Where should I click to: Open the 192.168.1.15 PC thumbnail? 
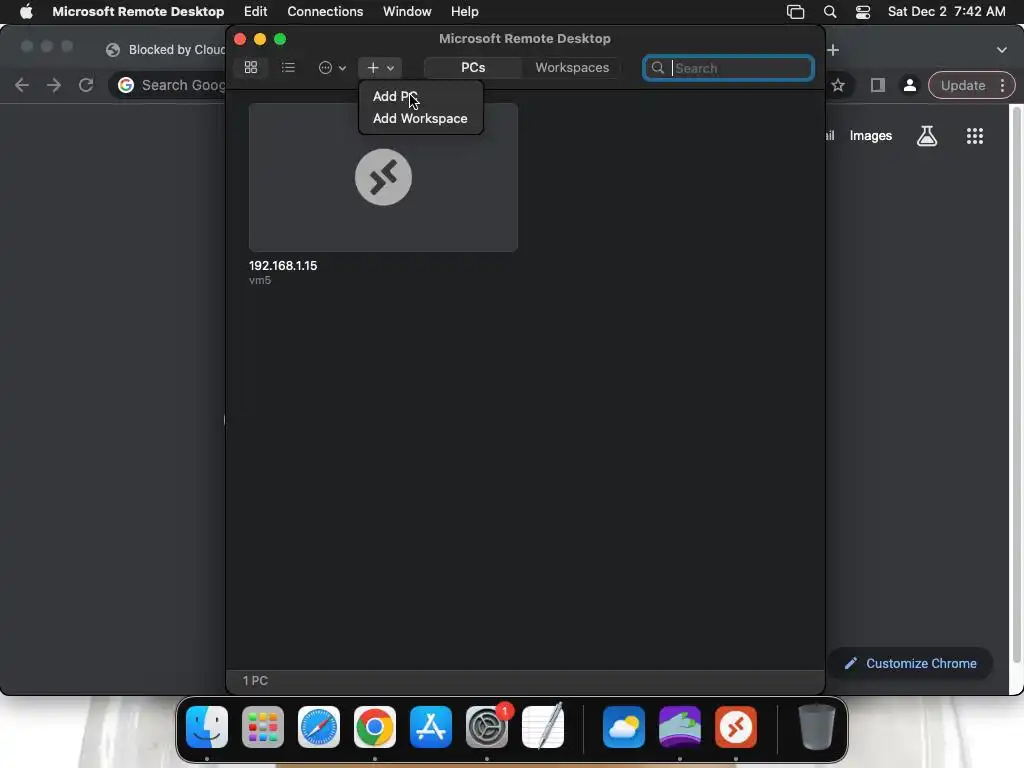pyautogui.click(x=383, y=177)
